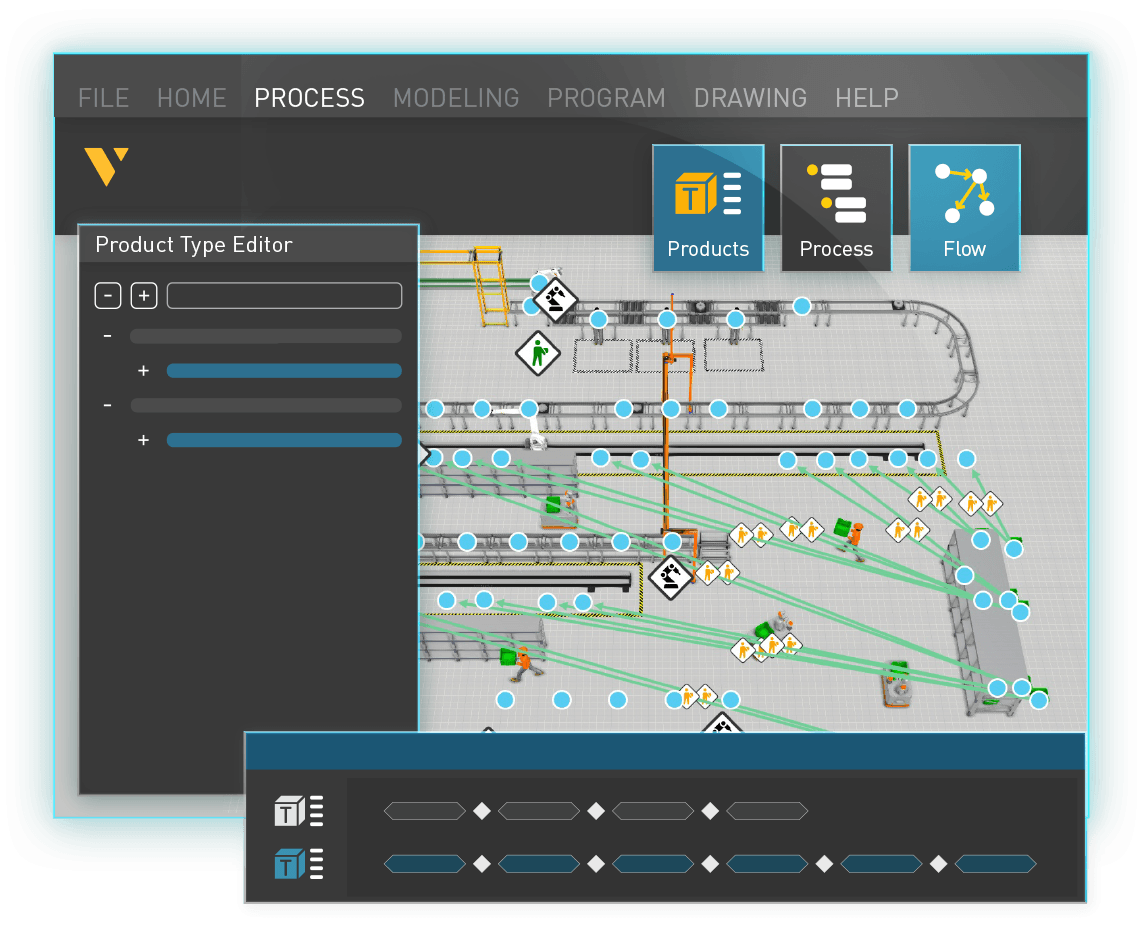
Task: Switch to the PROGRAM tab
Action: point(606,98)
